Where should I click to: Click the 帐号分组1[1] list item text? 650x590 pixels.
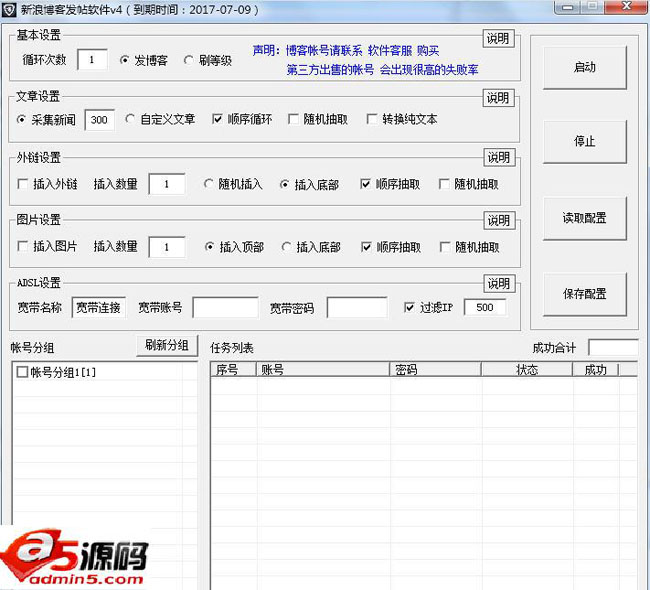point(63,372)
